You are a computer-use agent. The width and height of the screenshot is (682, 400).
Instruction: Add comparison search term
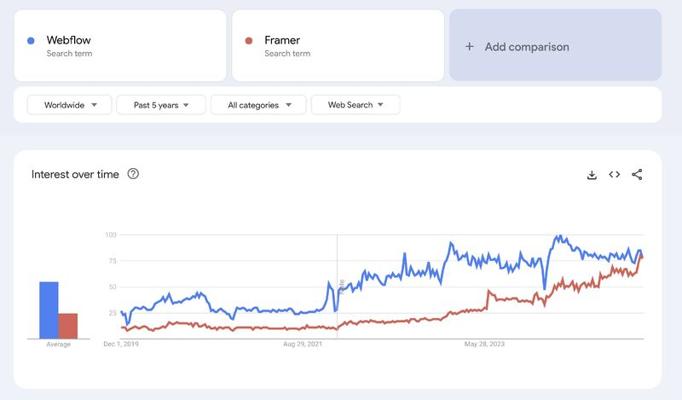pyautogui.click(x=555, y=45)
